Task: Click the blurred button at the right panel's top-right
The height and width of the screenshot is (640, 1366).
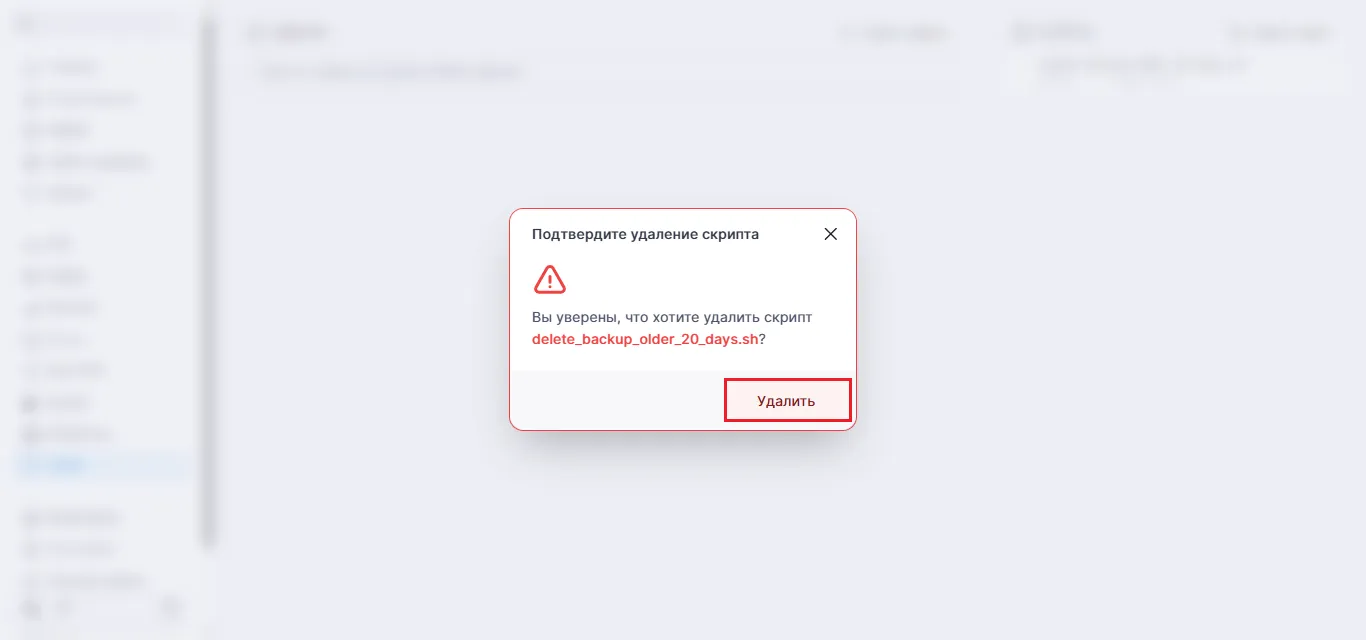Action: coord(1279,33)
